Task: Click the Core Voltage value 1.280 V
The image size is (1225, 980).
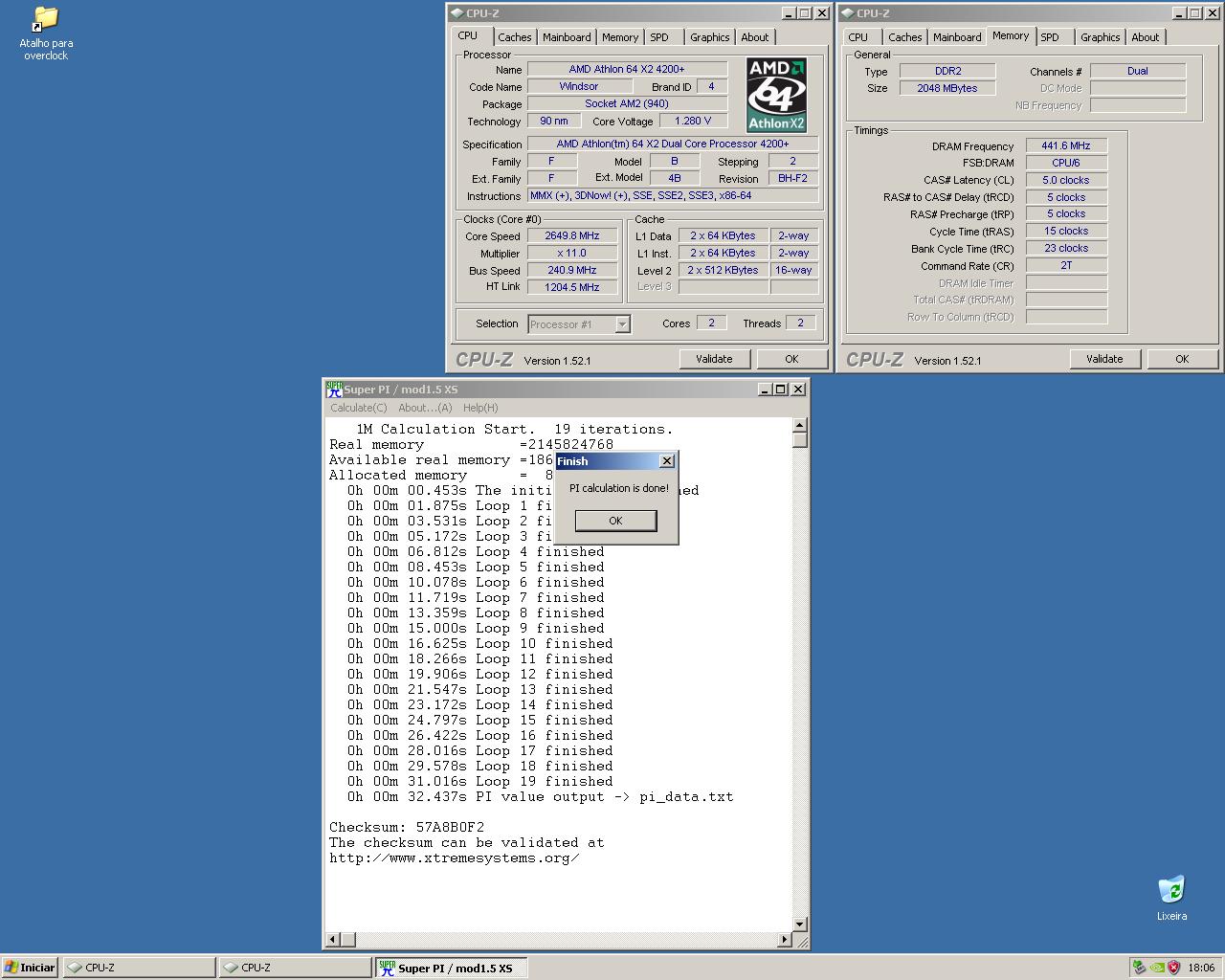Action: coord(693,121)
